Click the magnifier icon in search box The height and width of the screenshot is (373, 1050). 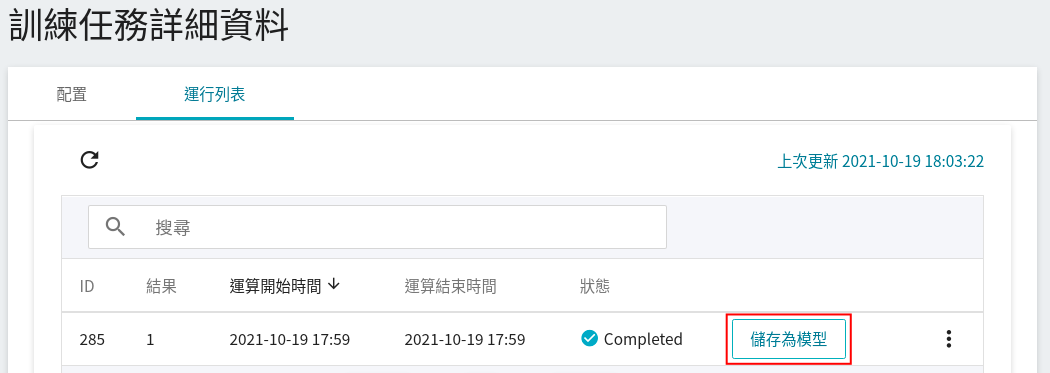tap(116, 227)
